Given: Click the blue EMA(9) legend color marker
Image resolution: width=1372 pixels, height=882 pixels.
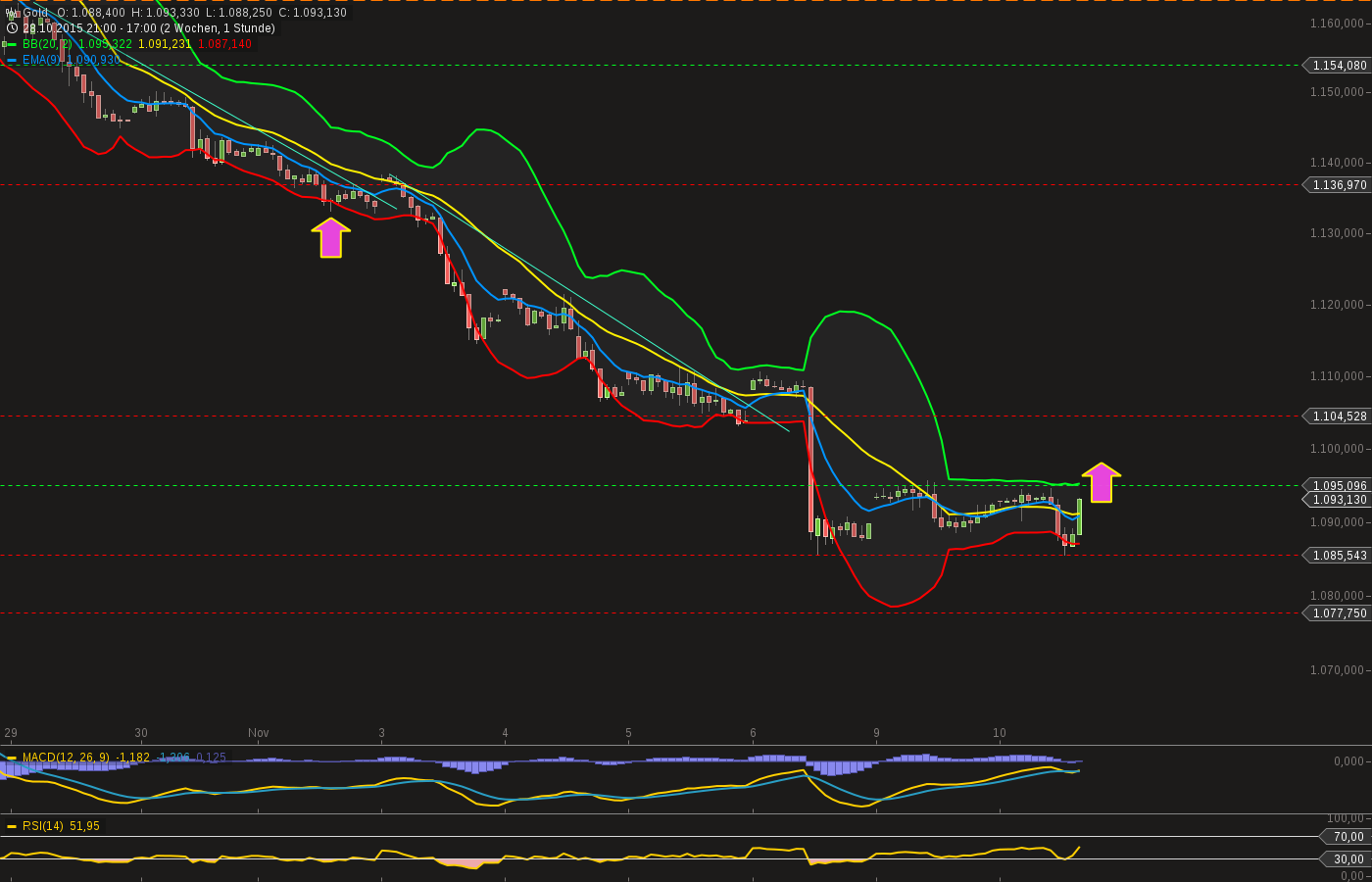Looking at the screenshot, I should tap(12, 60).
